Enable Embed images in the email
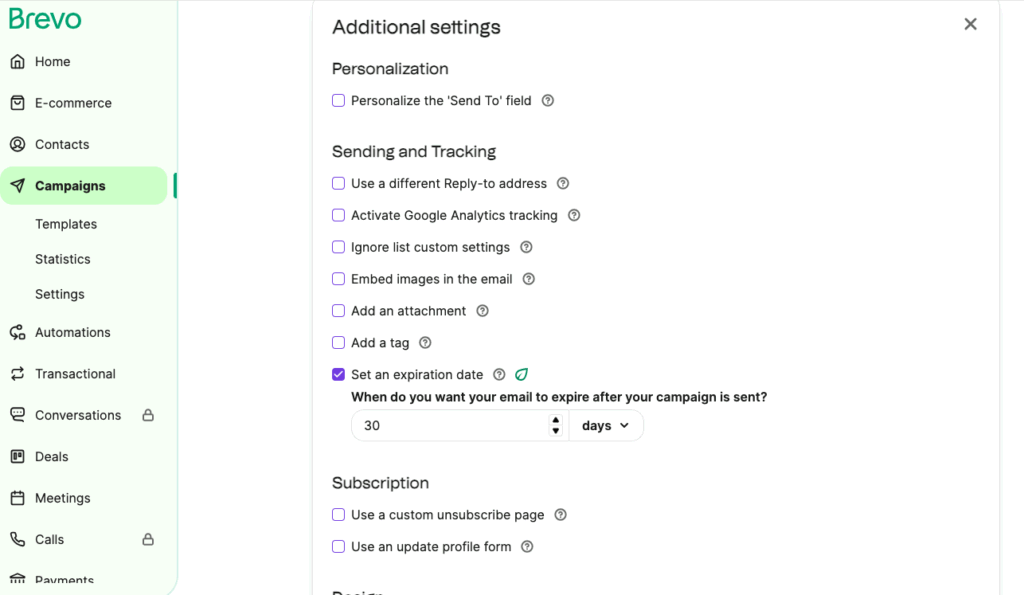The image size is (1024, 595). coord(338,279)
